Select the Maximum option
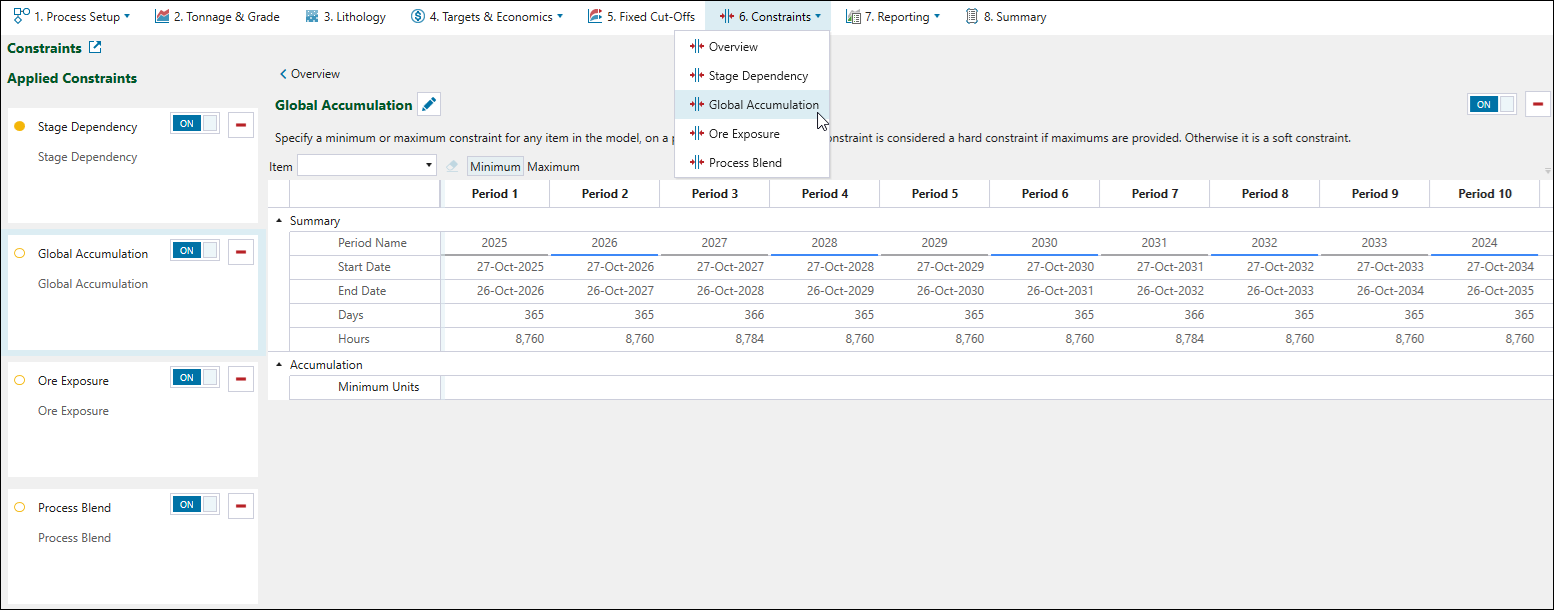Screen dimensions: 1554x610 553,167
